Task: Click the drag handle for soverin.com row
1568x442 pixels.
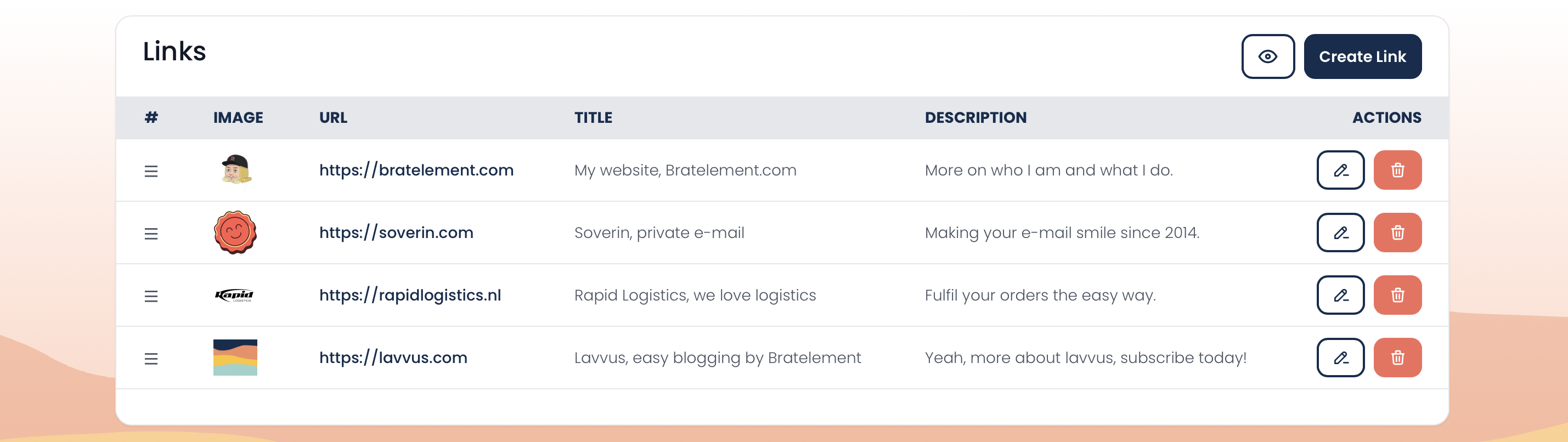Action: click(151, 233)
